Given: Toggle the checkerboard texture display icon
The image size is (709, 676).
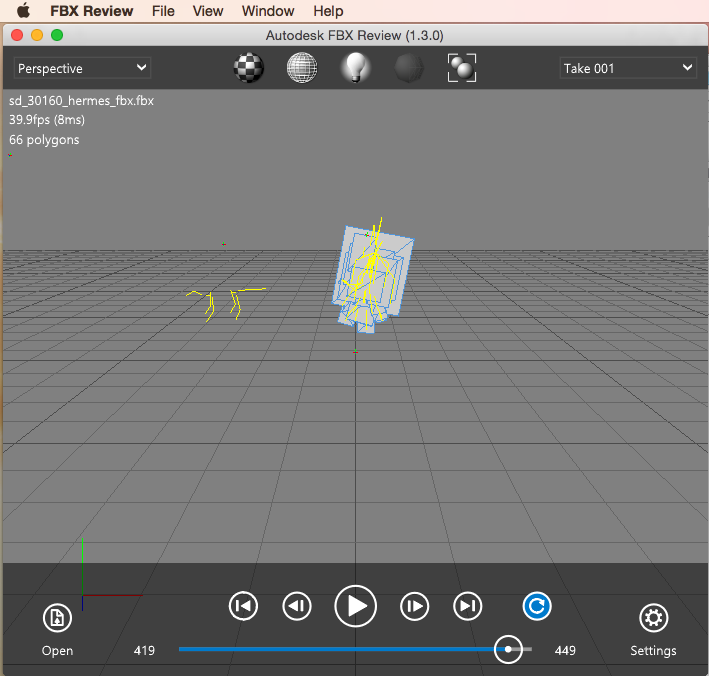Looking at the screenshot, I should tap(249, 68).
